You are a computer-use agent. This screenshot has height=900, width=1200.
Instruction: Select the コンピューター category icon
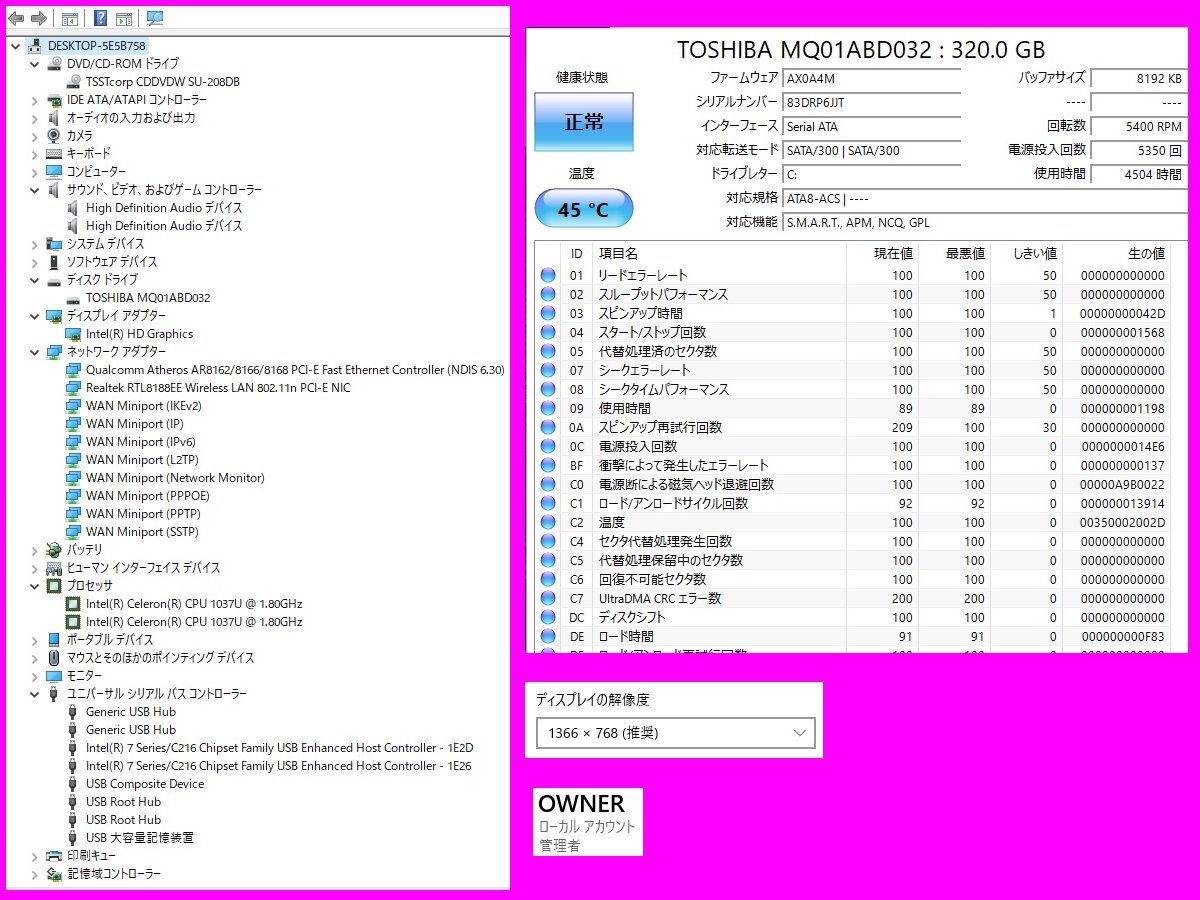[x=54, y=171]
